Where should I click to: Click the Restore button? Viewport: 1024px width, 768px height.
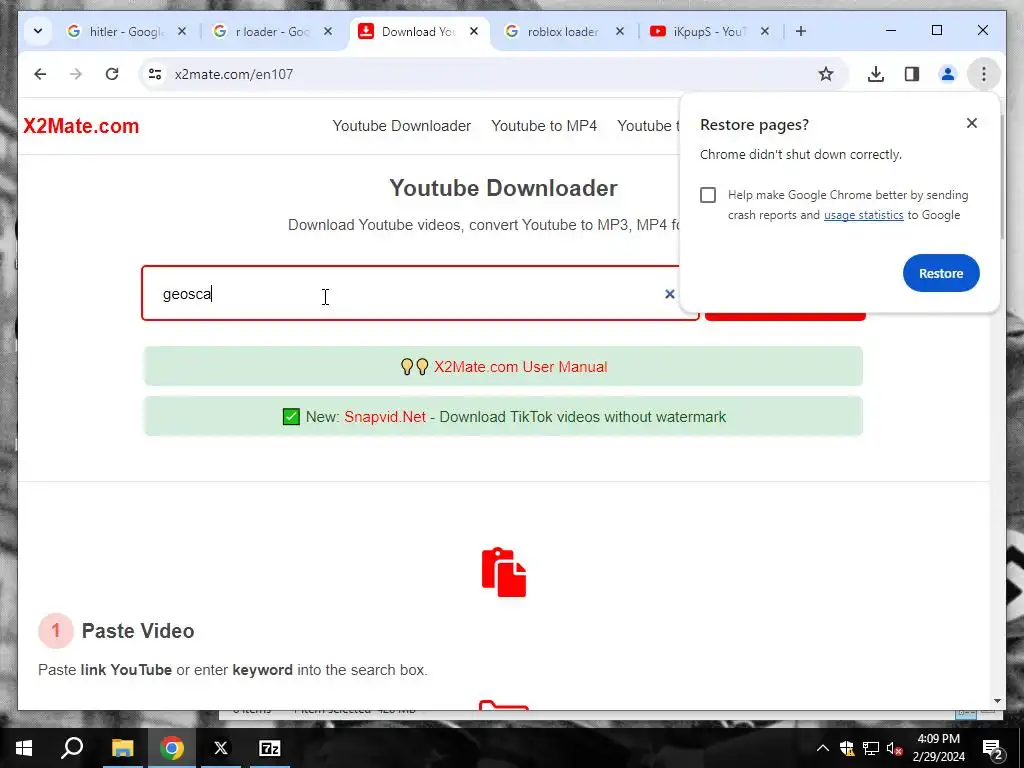coord(941,273)
